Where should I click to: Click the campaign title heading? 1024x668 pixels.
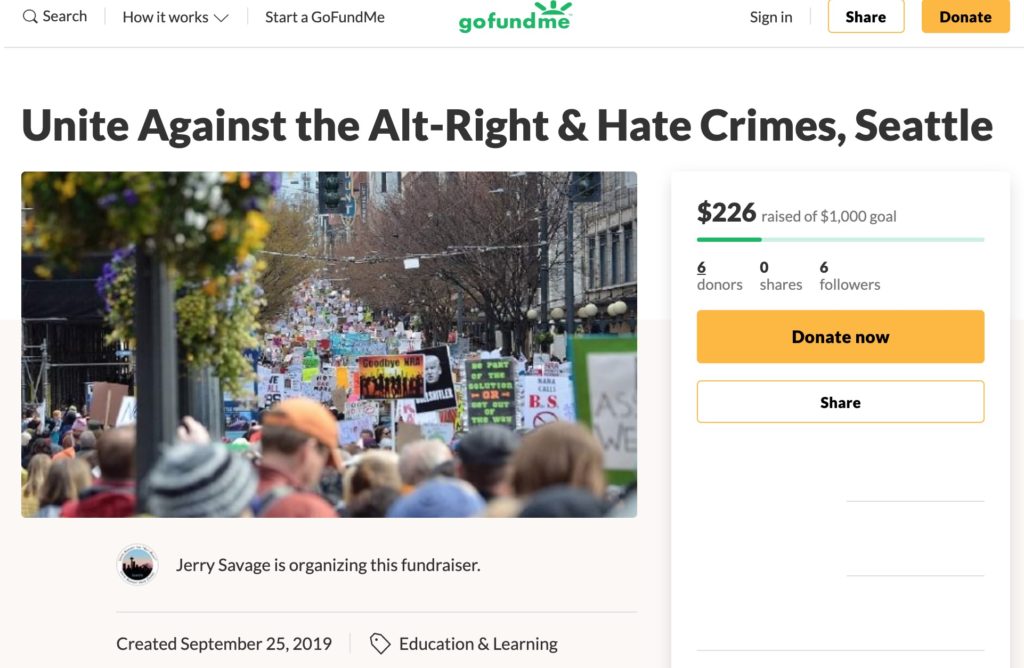(x=507, y=125)
